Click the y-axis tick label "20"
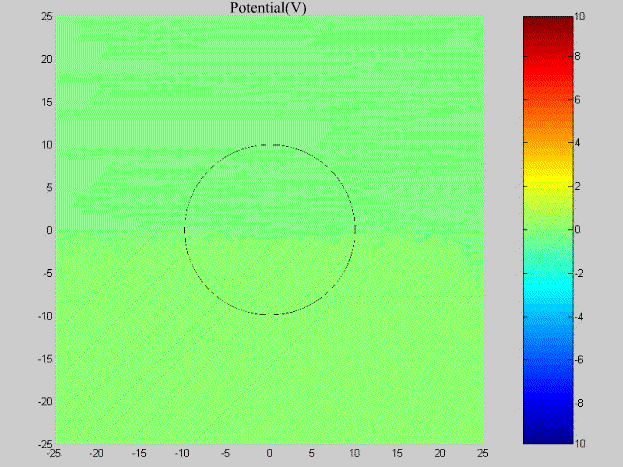 click(x=47, y=59)
